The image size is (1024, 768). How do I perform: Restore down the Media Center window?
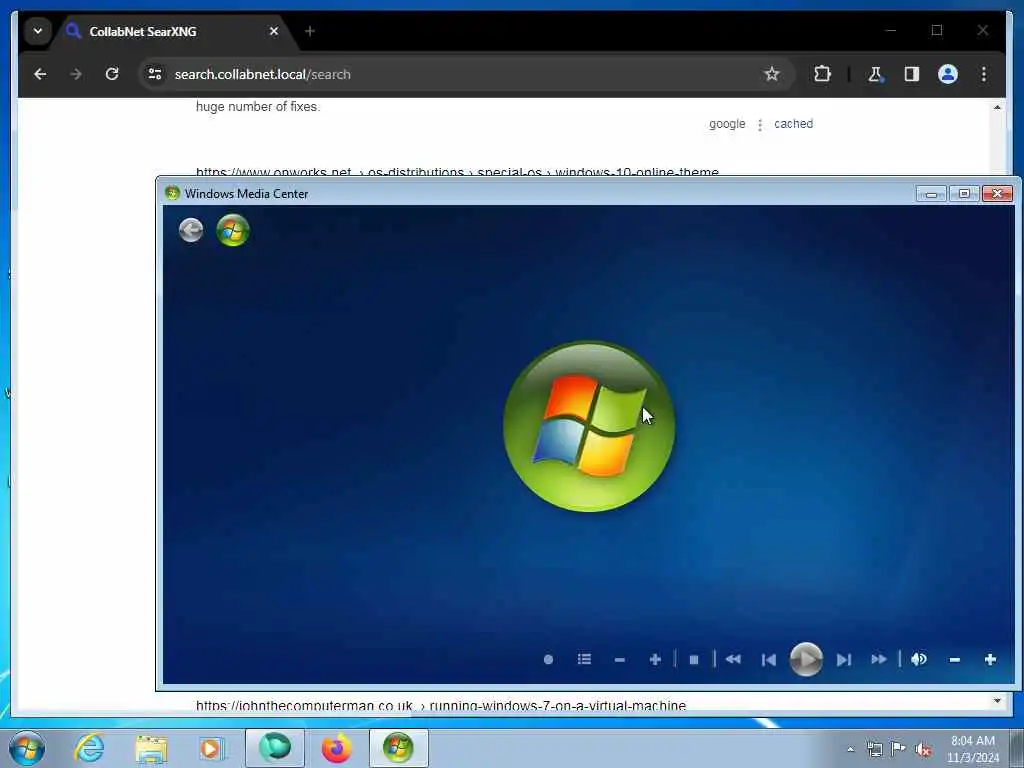click(x=964, y=194)
